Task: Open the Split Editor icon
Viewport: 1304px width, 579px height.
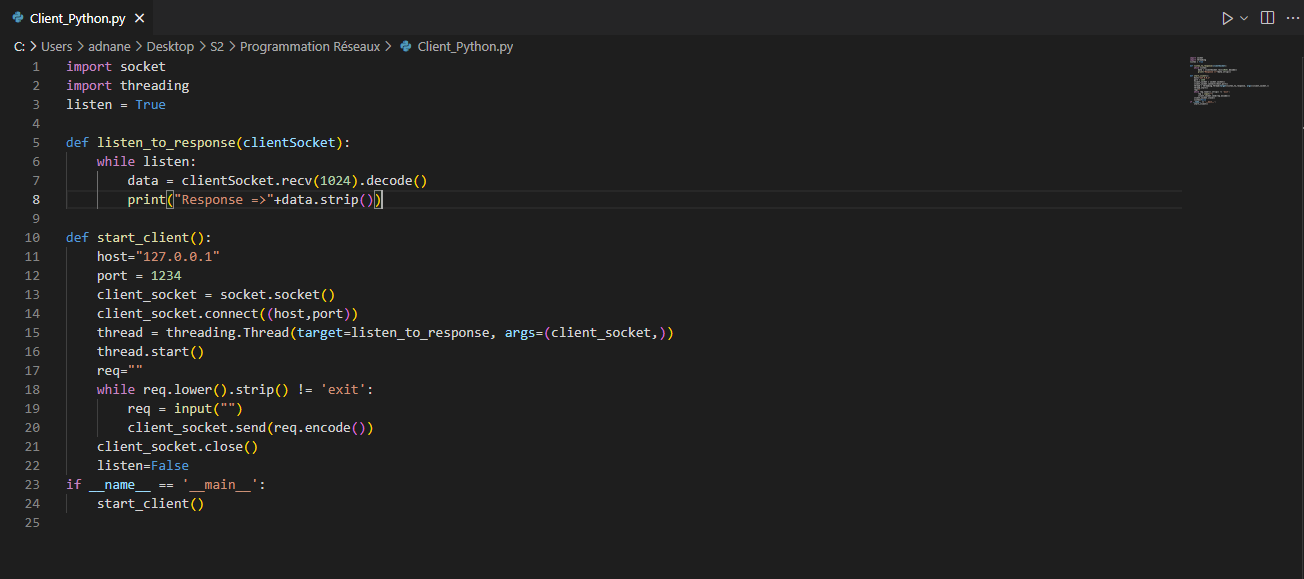Action: (1267, 17)
